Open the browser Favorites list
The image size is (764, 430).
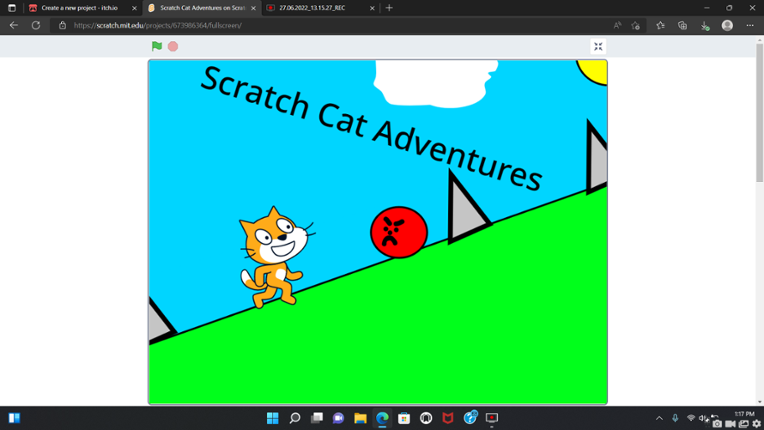660,25
